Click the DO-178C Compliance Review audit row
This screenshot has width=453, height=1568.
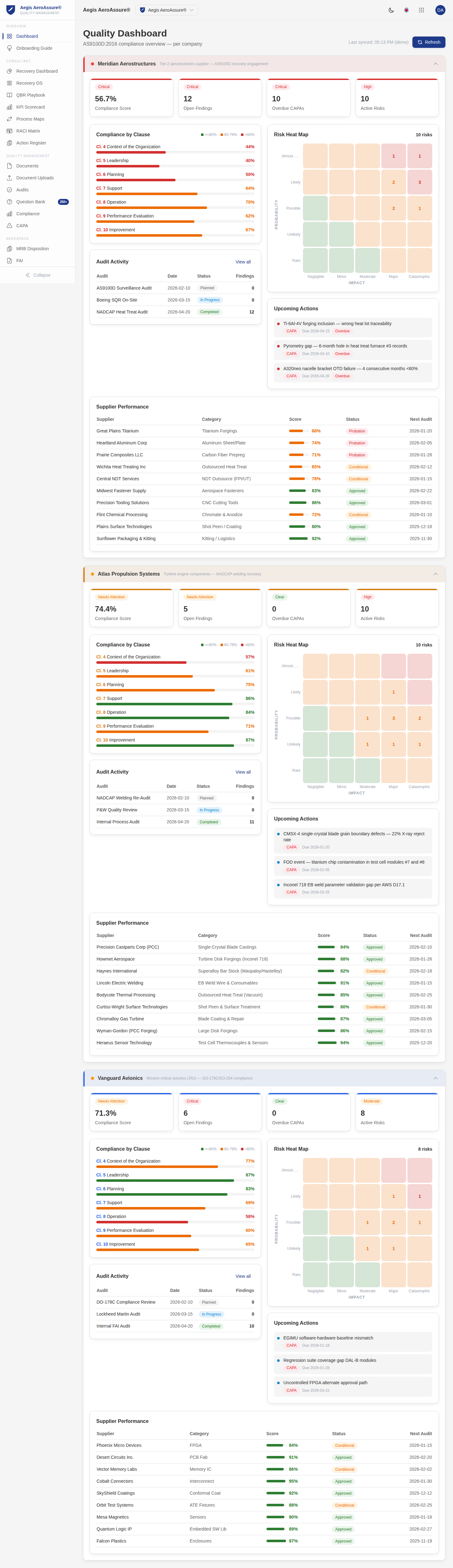[175, 1302]
